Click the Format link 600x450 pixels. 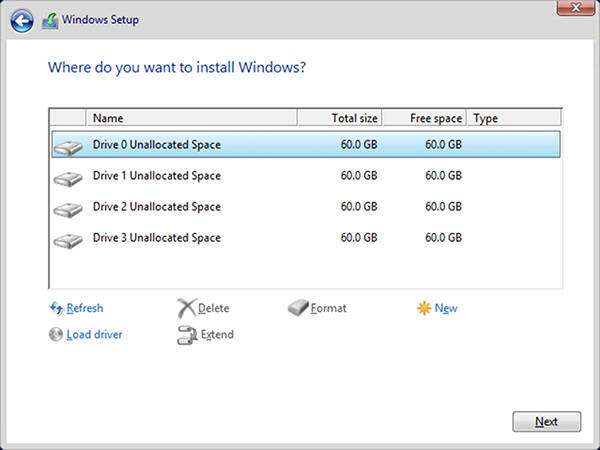point(328,308)
